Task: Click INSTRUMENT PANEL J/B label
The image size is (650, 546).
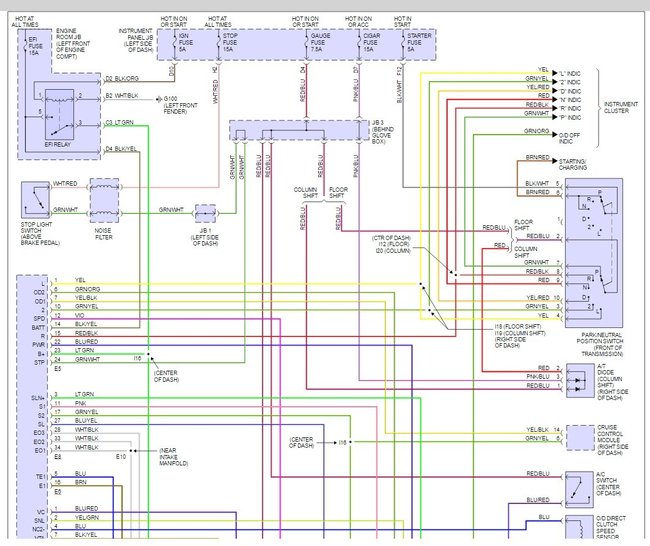Action: tap(136, 40)
